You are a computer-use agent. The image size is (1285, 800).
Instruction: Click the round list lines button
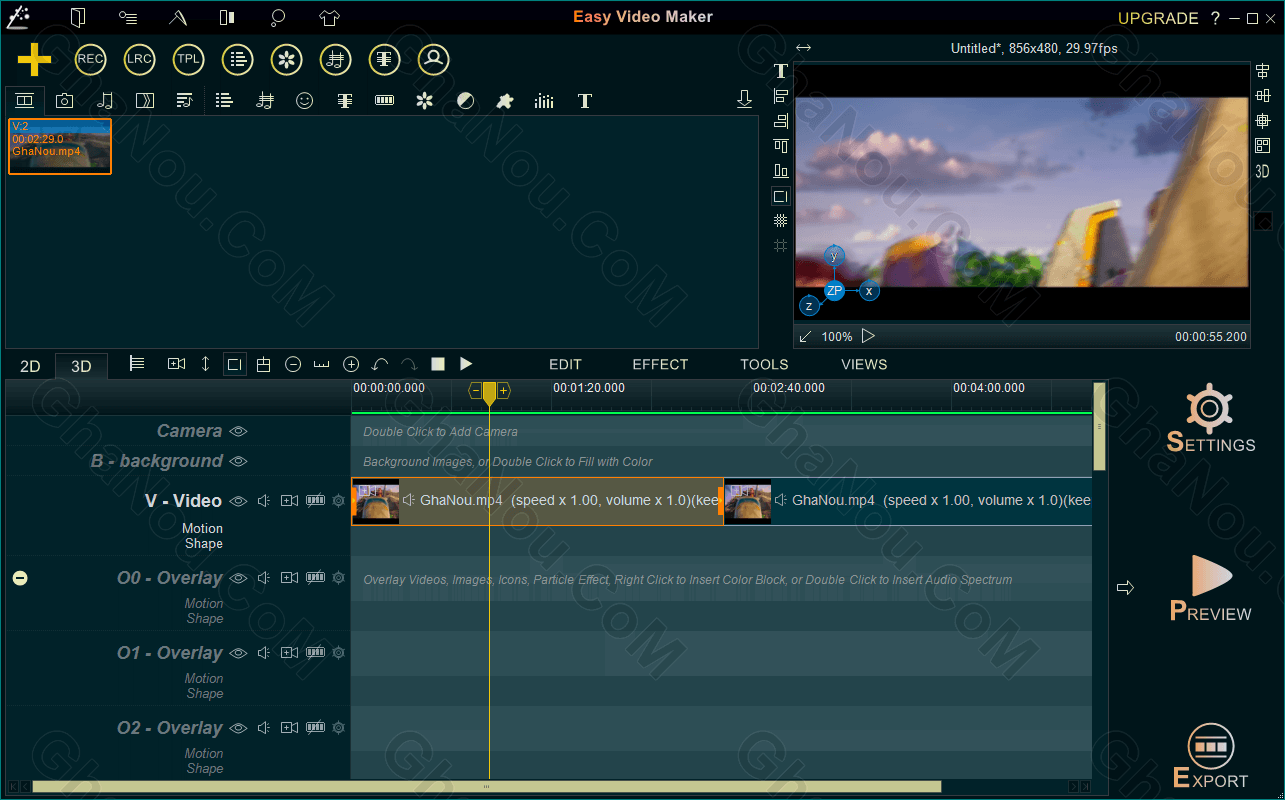pos(237,60)
